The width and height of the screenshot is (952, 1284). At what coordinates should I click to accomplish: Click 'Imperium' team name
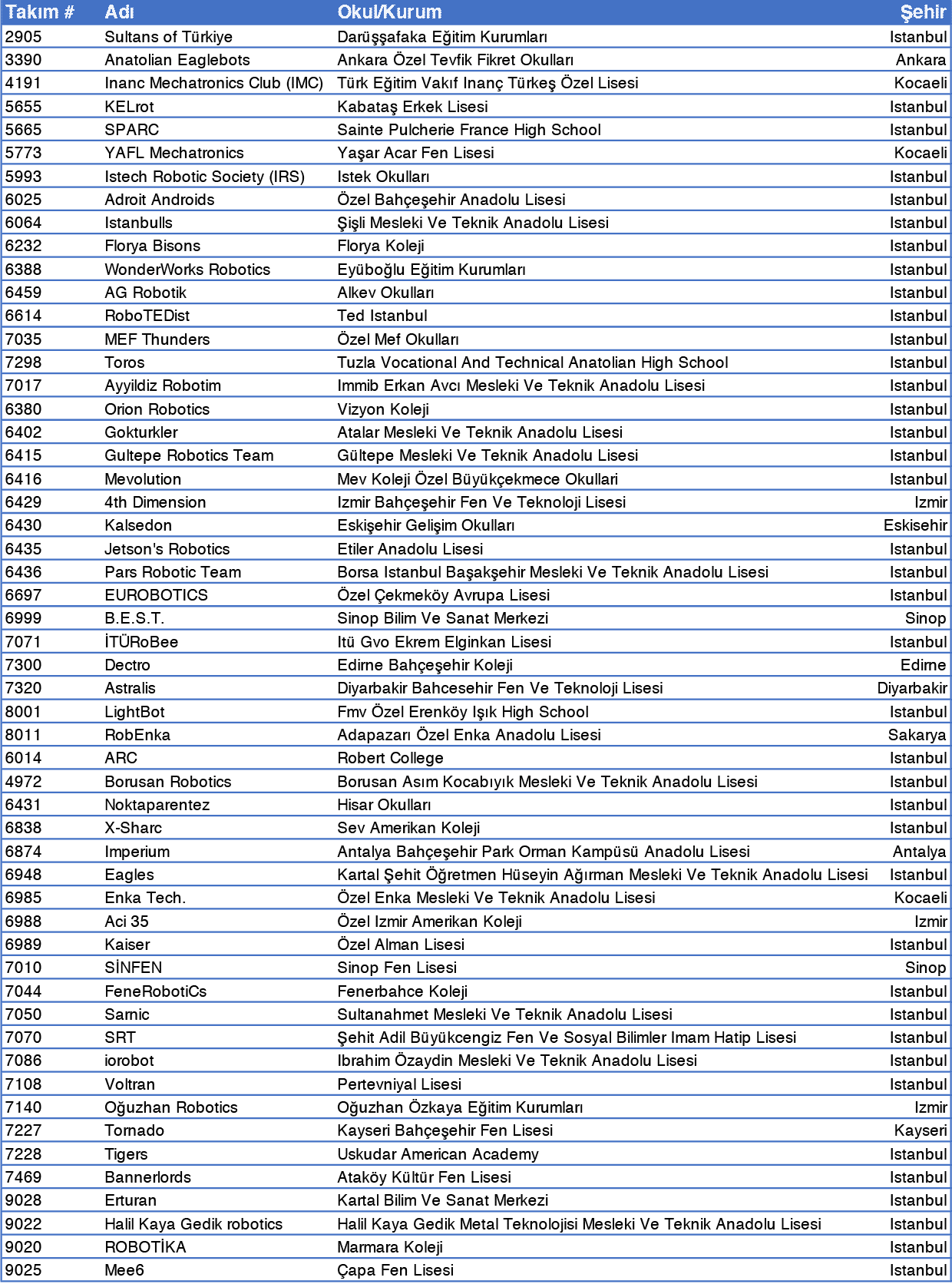point(137,852)
